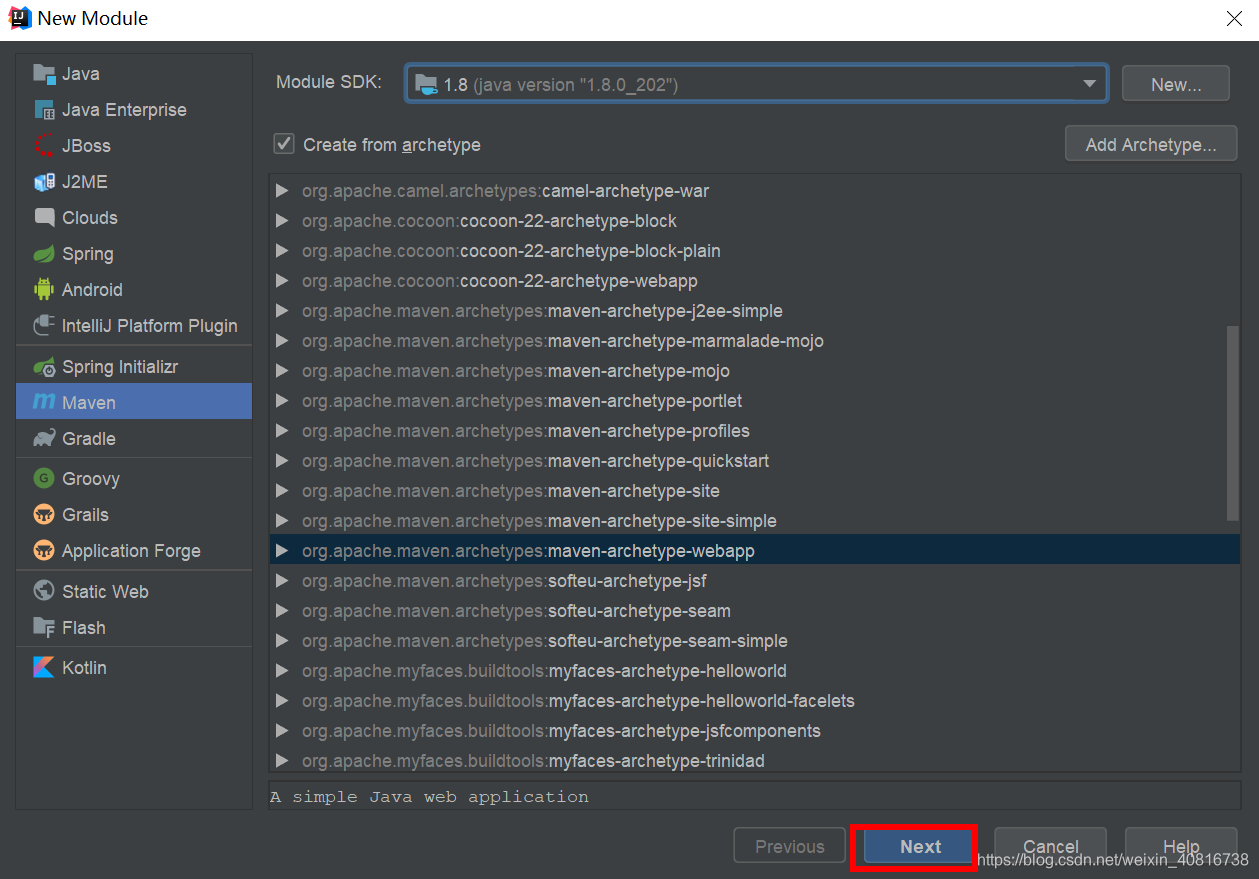Click the Maven 'm' icon
Viewport: 1259px width, 879px height.
click(x=43, y=402)
